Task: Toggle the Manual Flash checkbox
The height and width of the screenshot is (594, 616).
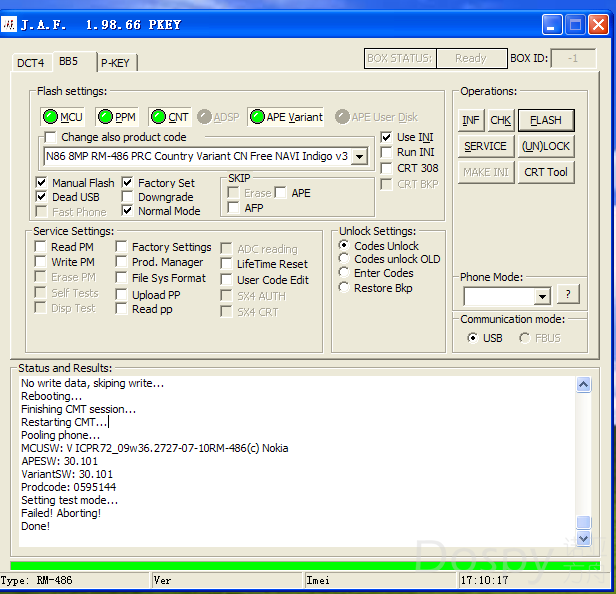Action: 41,182
